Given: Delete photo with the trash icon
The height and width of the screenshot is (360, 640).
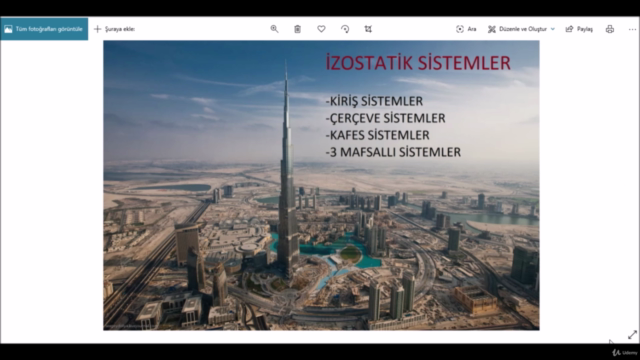Looking at the screenshot, I should 298,29.
